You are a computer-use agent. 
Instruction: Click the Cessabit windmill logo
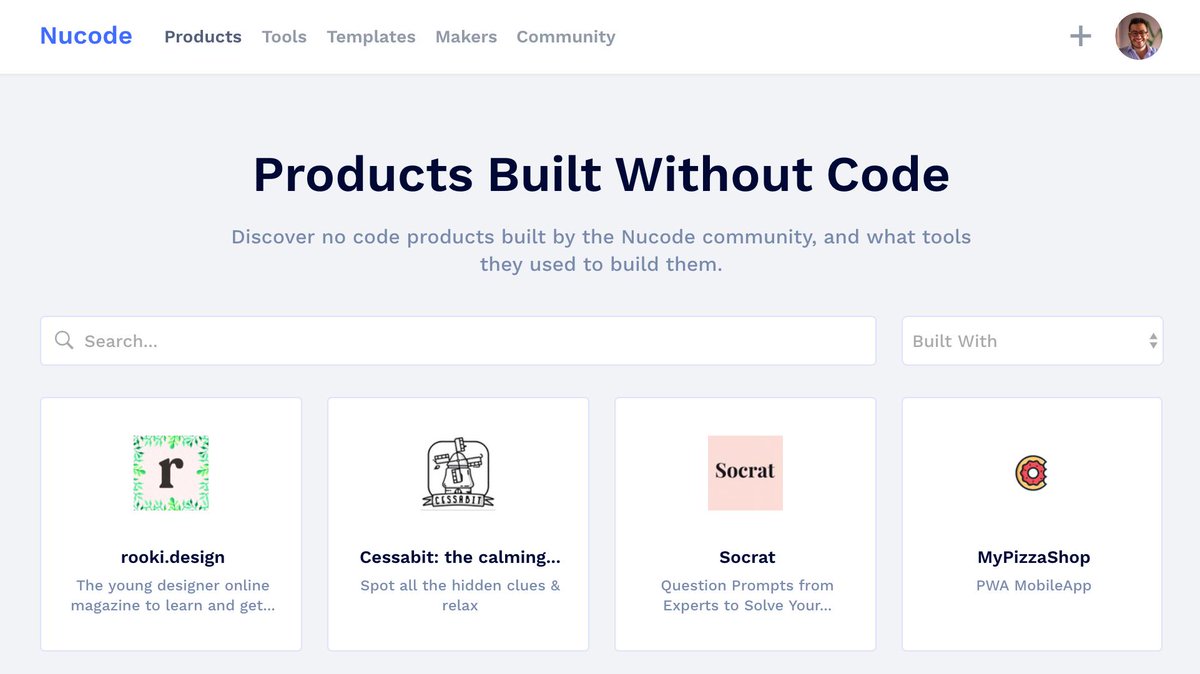coord(459,473)
